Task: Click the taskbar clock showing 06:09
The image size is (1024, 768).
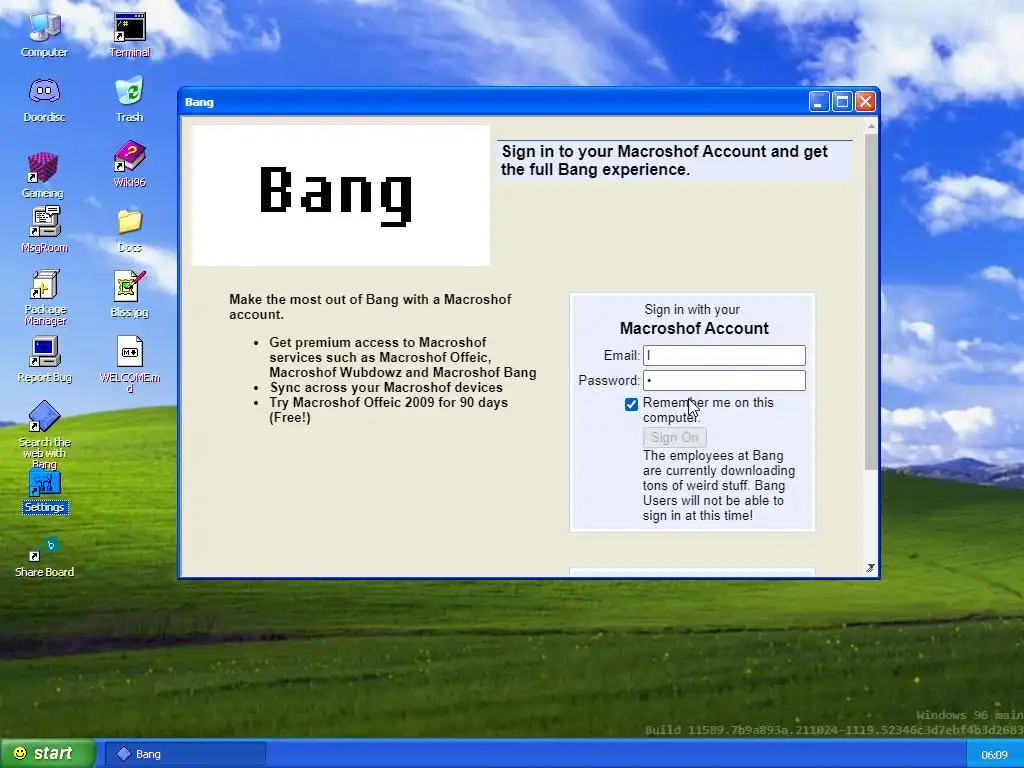Action: (994, 755)
